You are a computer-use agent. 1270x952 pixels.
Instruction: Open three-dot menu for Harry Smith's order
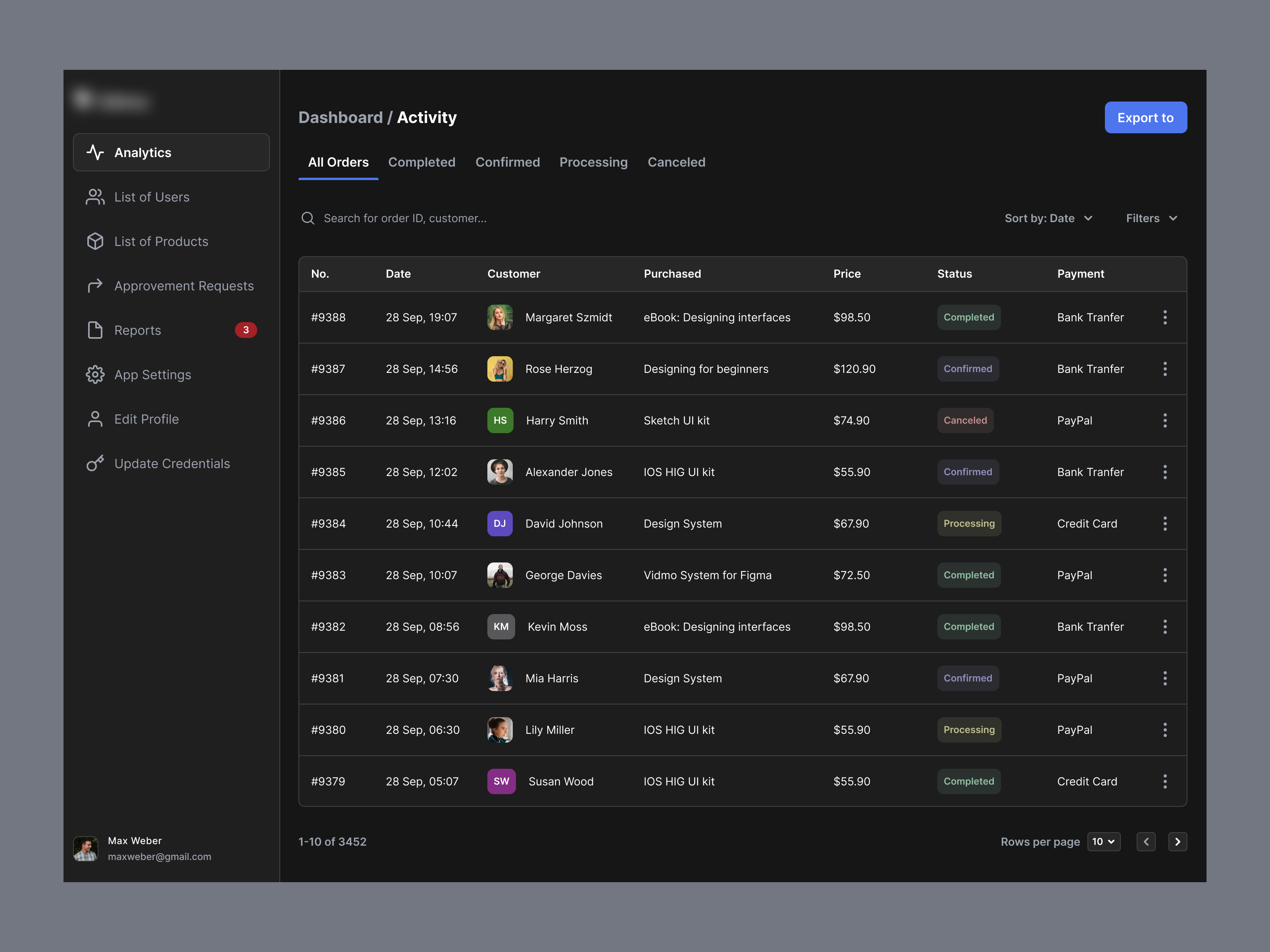pyautogui.click(x=1164, y=420)
